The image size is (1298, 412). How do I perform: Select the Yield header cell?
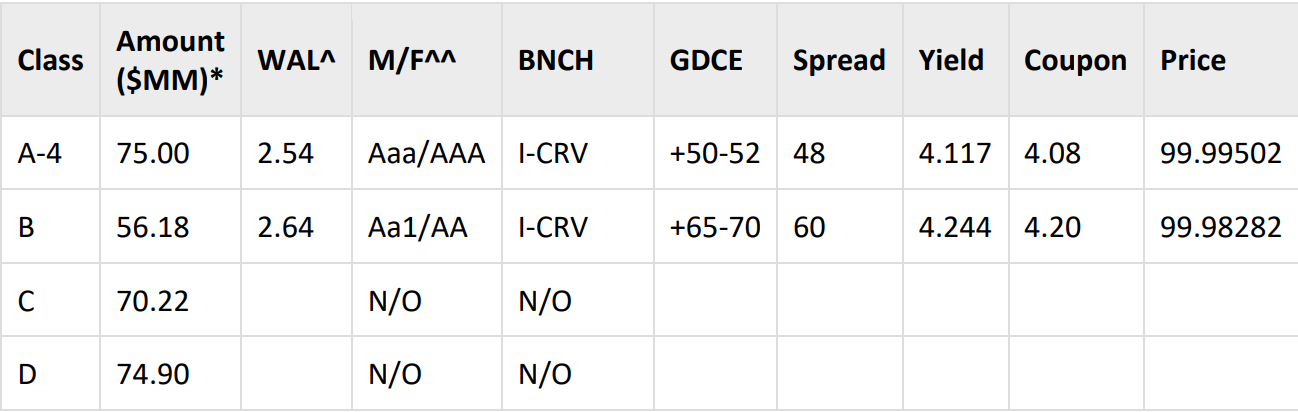coord(951,60)
